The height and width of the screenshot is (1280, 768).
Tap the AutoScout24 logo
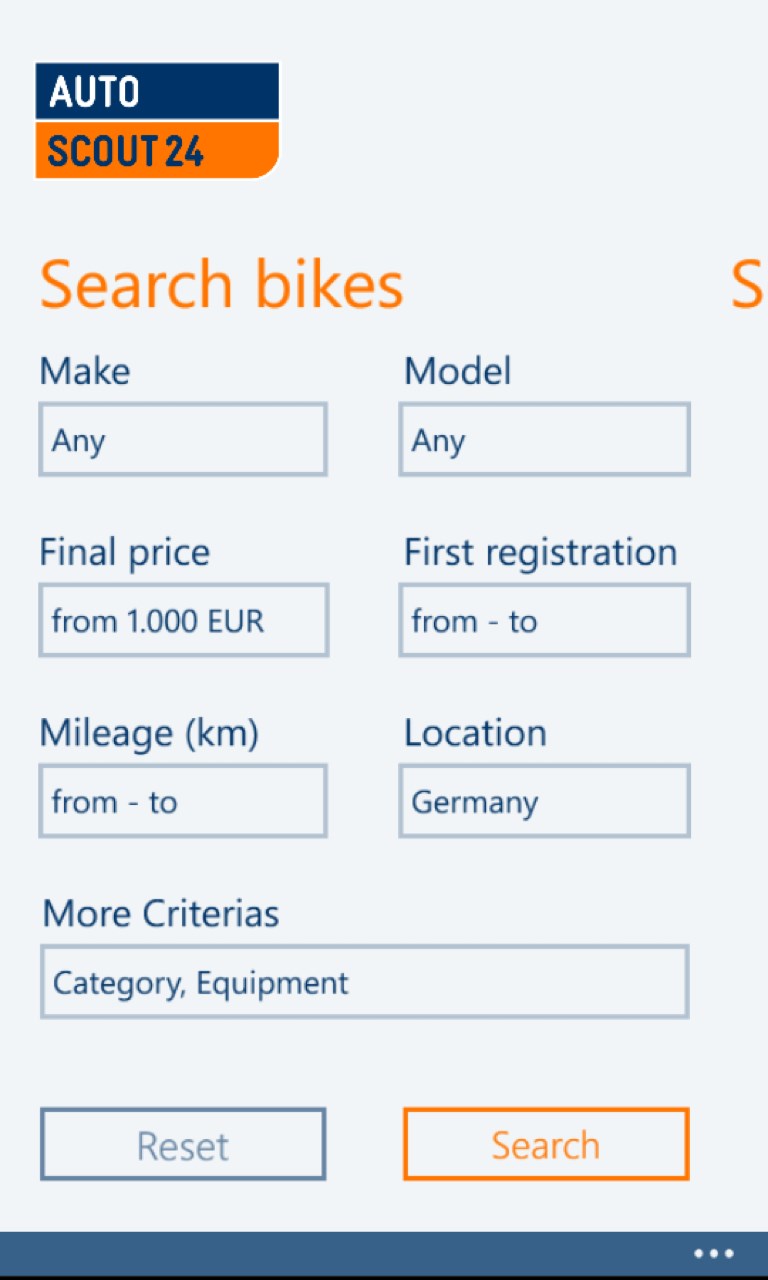tap(157, 120)
